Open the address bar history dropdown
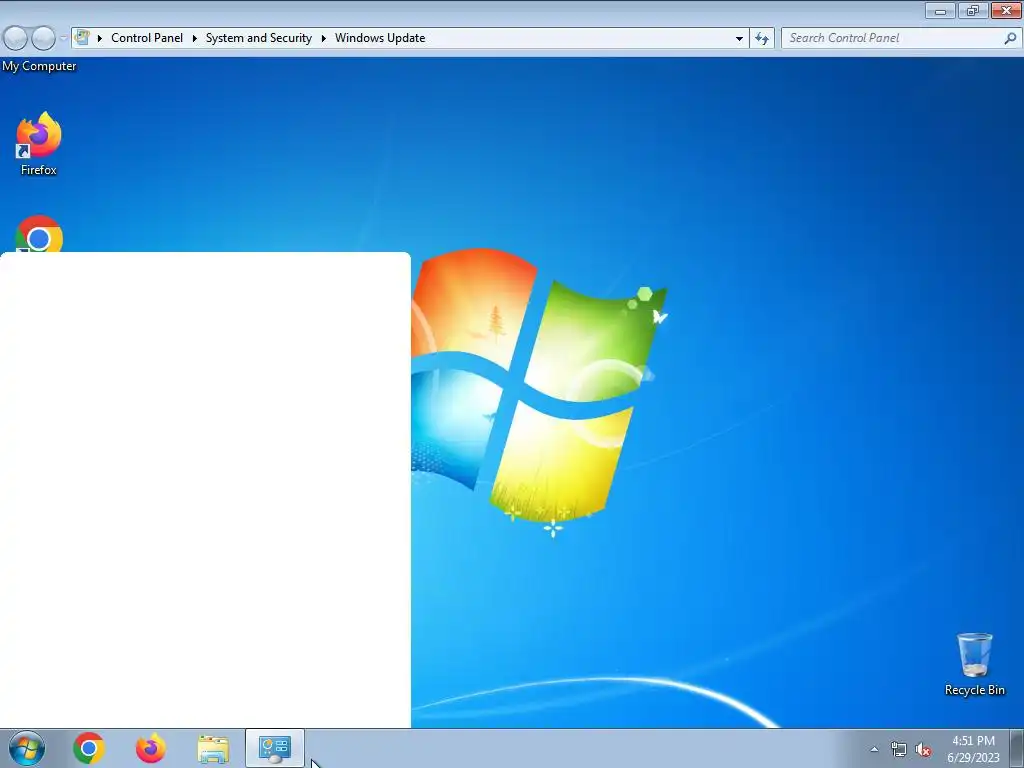The height and width of the screenshot is (768, 1024). (x=739, y=38)
